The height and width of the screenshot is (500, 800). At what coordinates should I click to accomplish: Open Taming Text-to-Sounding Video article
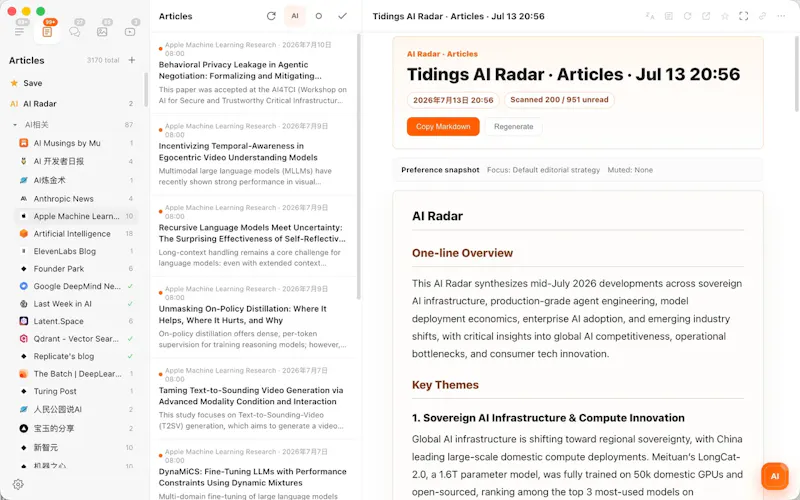pyautogui.click(x=253, y=398)
